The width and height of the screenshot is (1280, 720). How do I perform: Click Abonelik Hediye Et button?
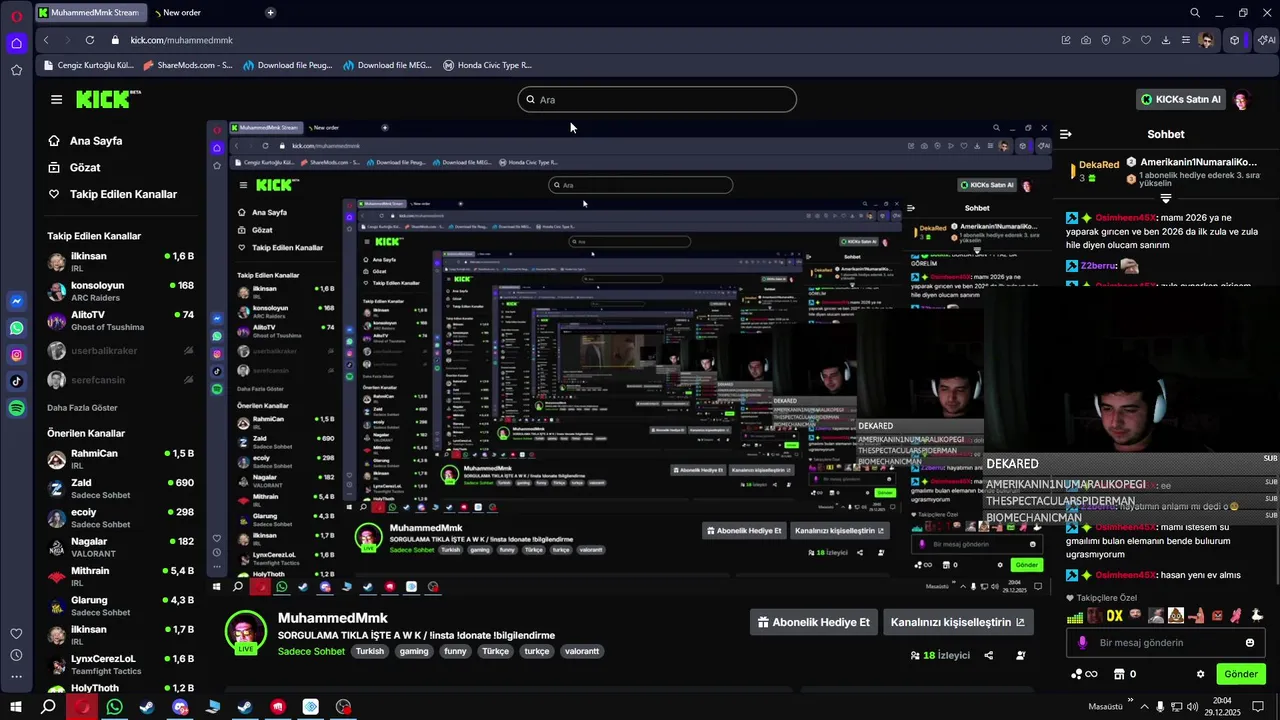tap(814, 622)
